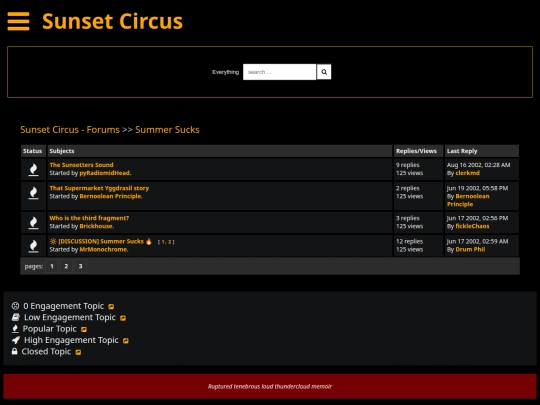
Task: Open the [DISCUSSION] Summer Sucks topic
Action: tap(101, 241)
